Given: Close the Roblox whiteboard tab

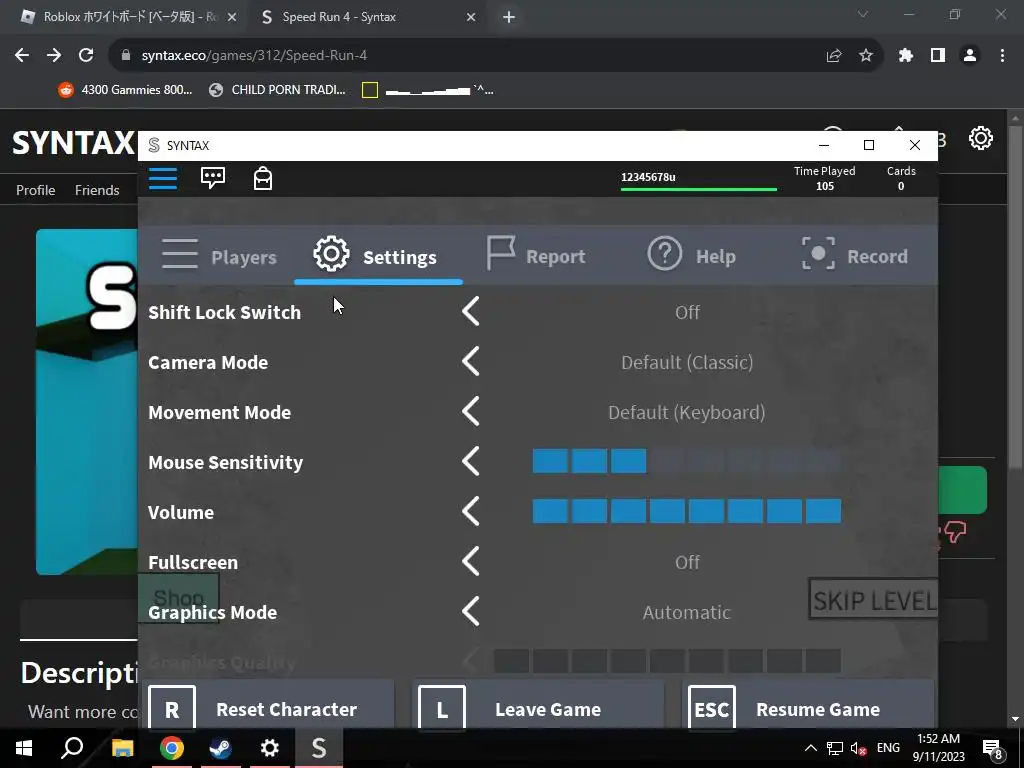Looking at the screenshot, I should click(231, 17).
